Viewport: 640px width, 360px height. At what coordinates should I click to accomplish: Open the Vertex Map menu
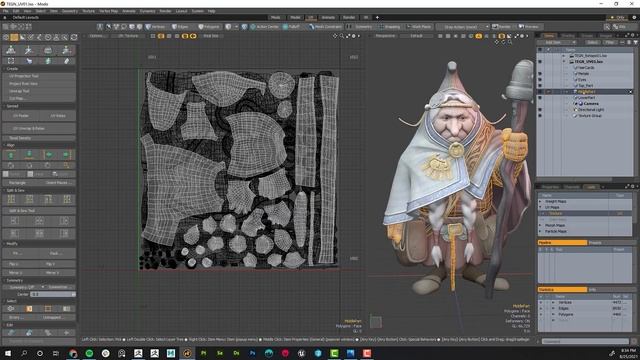pos(108,11)
